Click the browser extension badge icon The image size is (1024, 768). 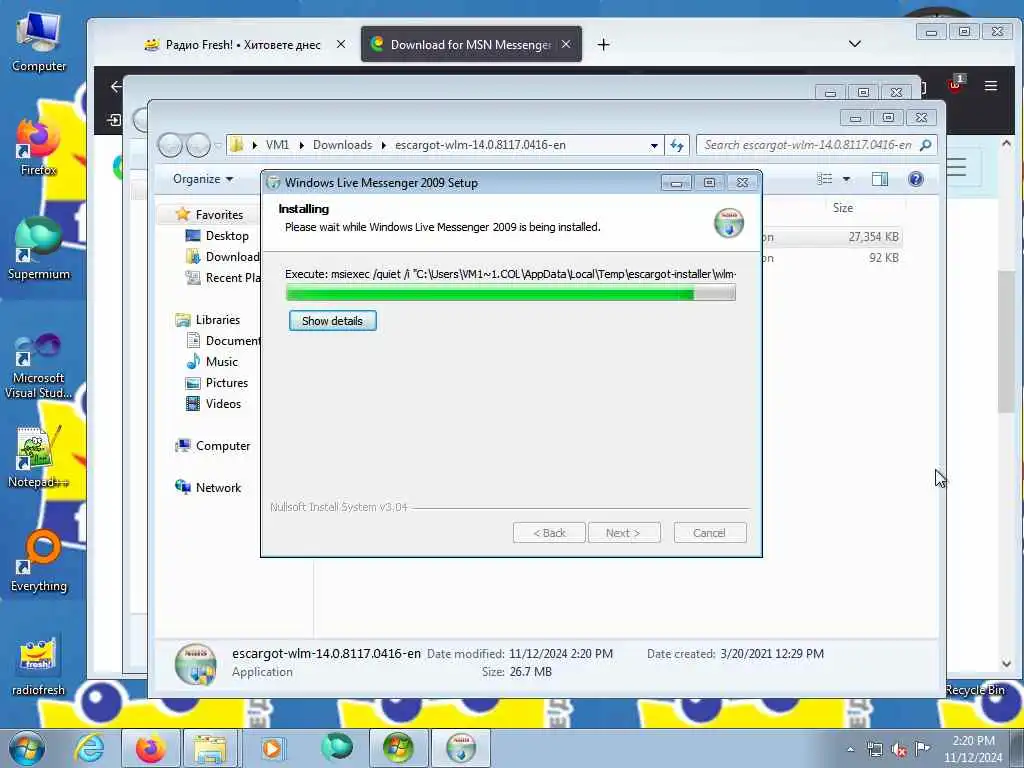click(x=955, y=84)
